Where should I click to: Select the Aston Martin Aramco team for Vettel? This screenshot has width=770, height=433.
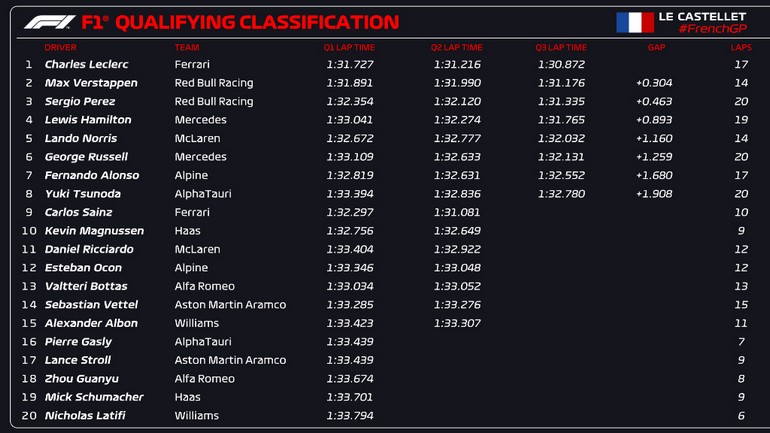point(230,305)
